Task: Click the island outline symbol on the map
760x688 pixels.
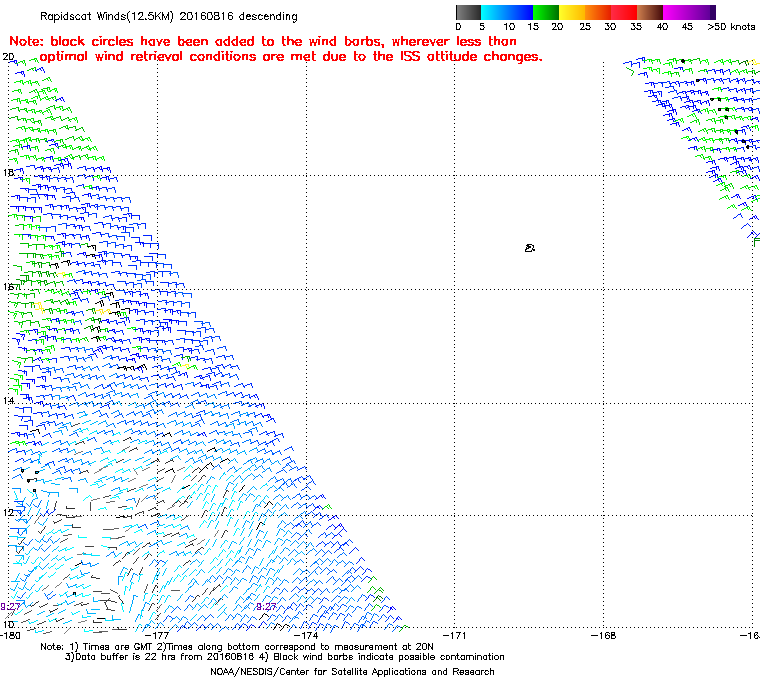Action: point(530,248)
